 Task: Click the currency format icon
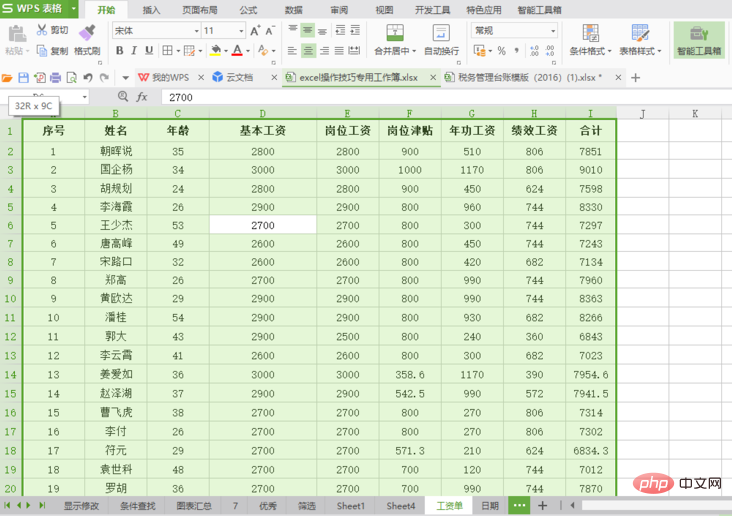coord(479,50)
